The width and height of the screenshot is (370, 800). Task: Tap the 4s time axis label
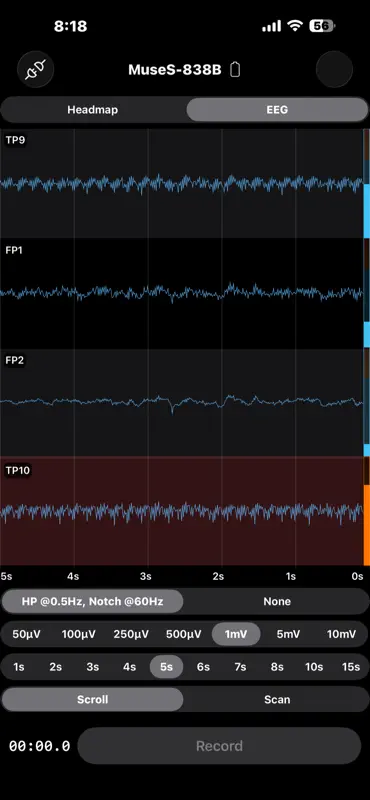point(73,576)
